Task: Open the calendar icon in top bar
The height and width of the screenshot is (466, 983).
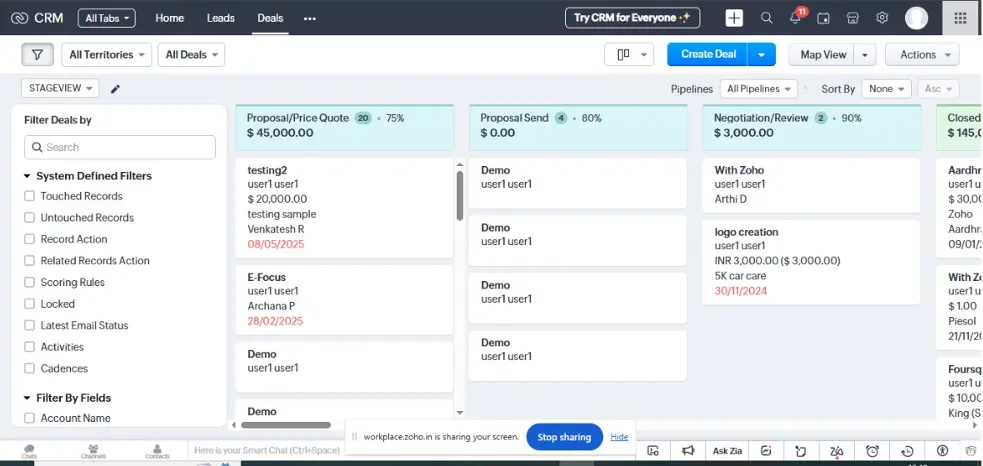Action: (824, 18)
